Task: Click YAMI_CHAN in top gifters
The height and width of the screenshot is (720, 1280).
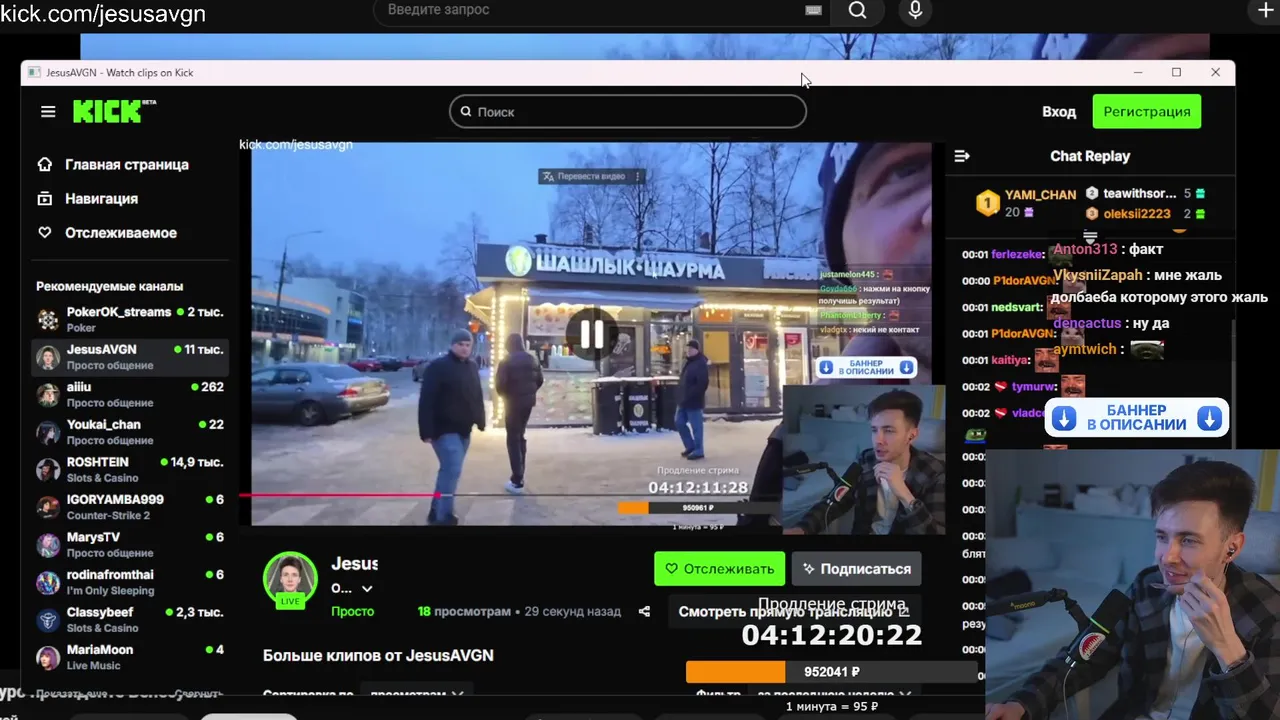Action: [x=1040, y=195]
